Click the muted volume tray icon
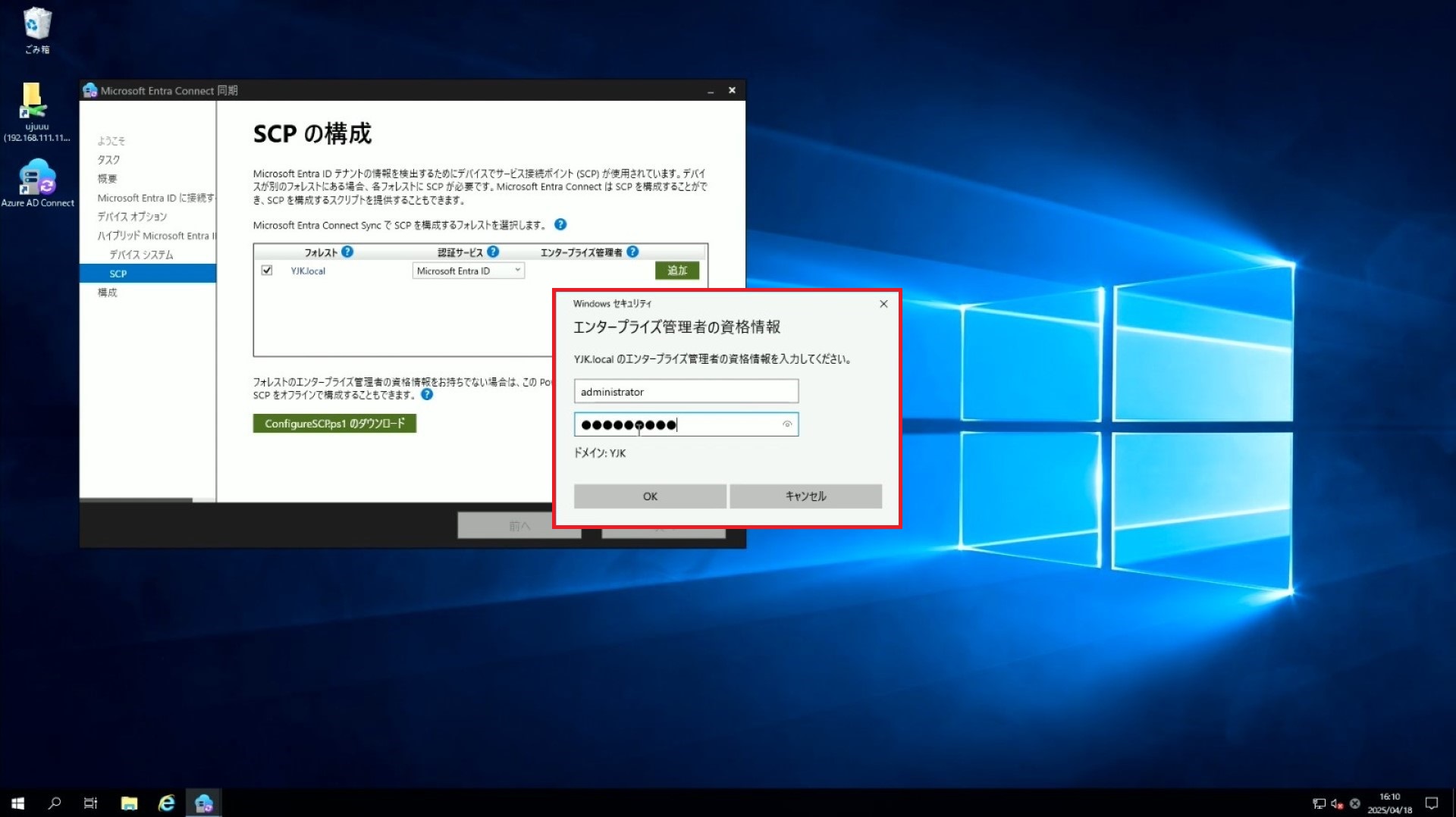 click(x=1337, y=803)
